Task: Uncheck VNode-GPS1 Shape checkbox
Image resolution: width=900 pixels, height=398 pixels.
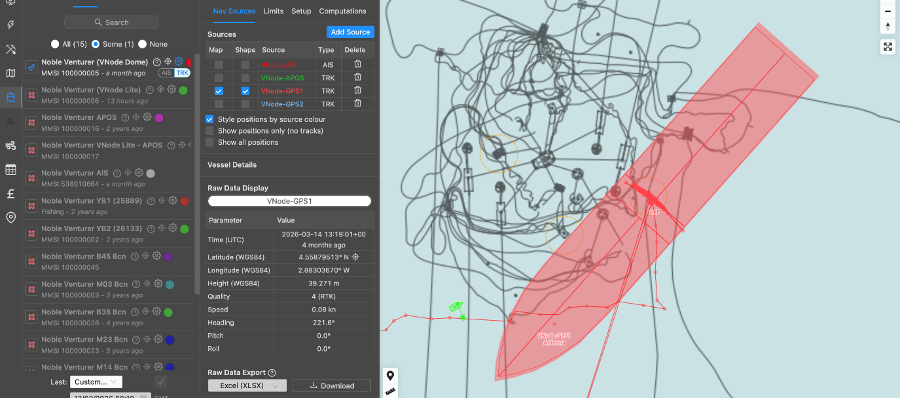Action: tap(245, 91)
